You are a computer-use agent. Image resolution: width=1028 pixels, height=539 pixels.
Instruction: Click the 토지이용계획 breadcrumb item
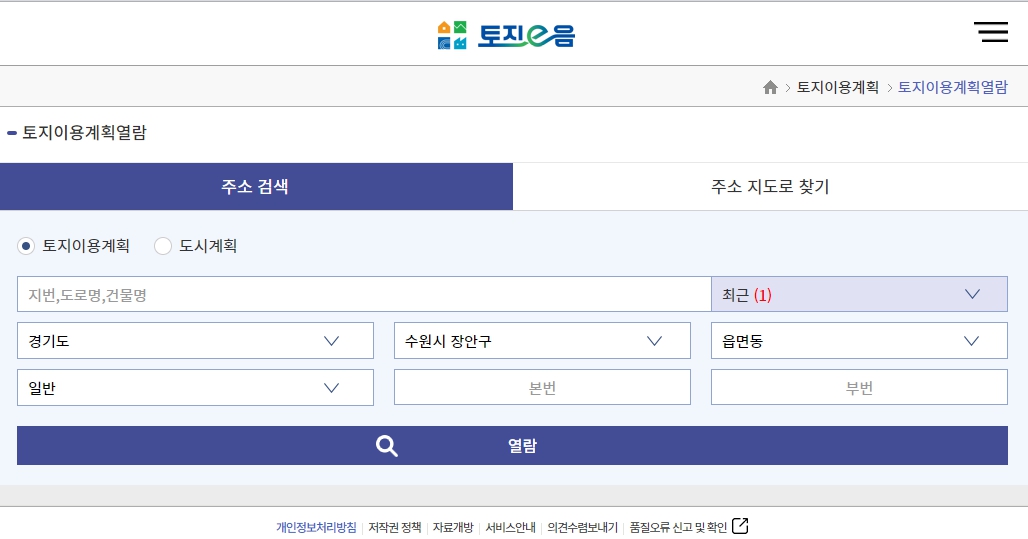pyautogui.click(x=837, y=87)
